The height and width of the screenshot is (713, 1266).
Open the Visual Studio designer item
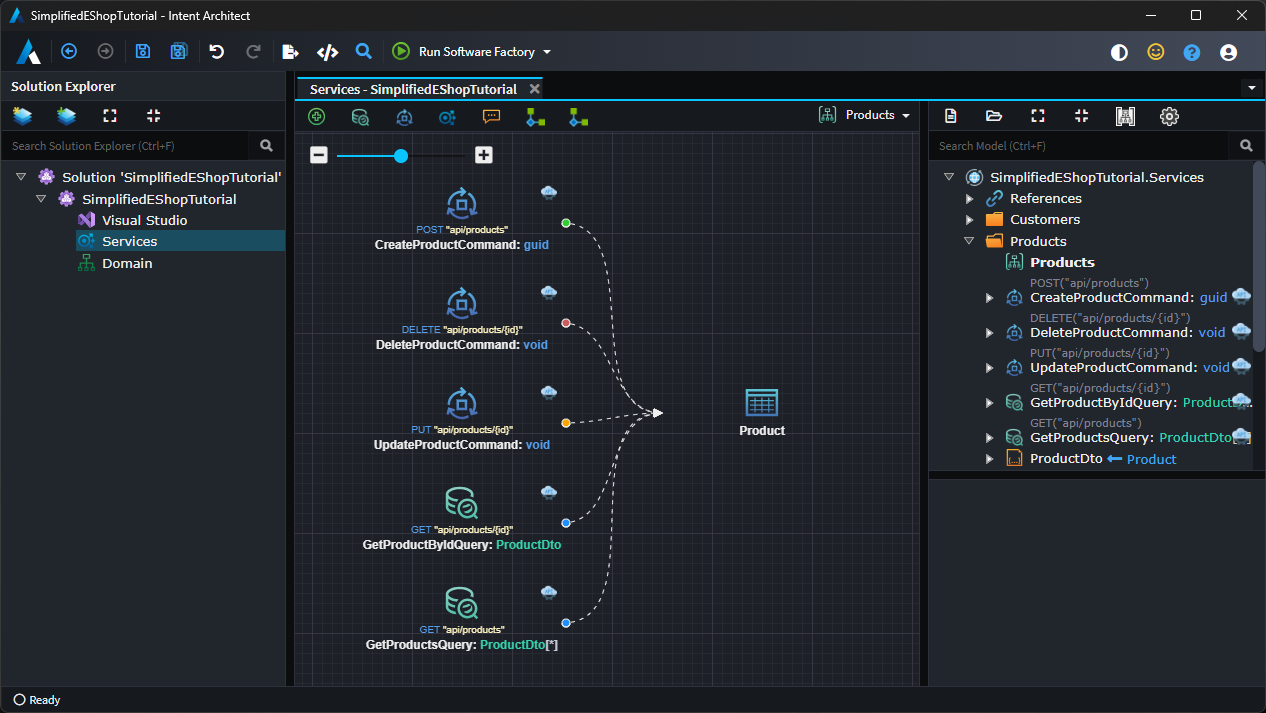[x=144, y=220]
